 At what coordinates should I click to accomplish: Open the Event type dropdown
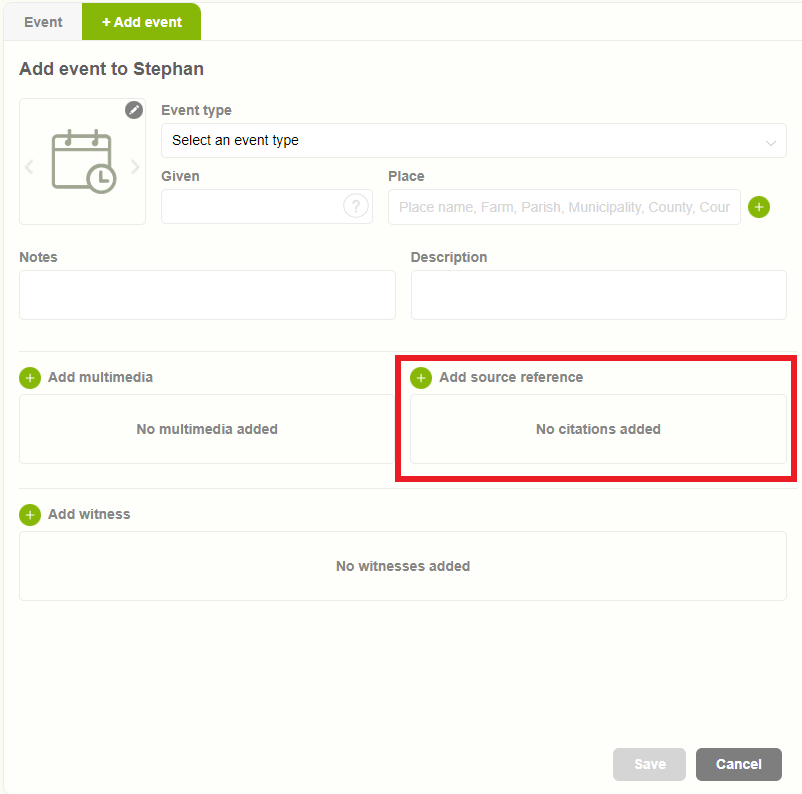460,141
